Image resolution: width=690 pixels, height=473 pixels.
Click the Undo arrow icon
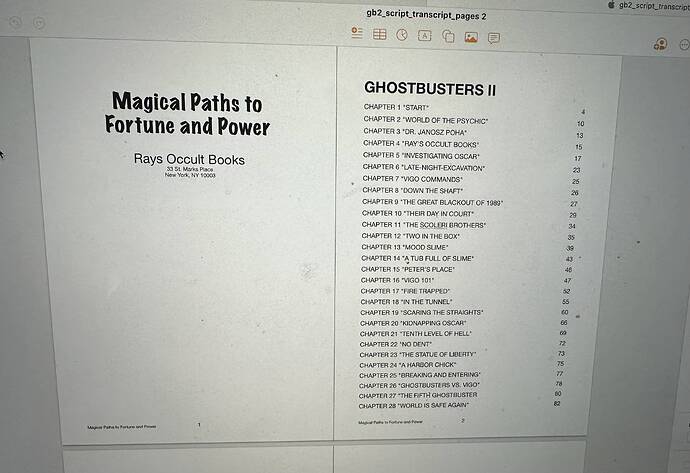15,22
